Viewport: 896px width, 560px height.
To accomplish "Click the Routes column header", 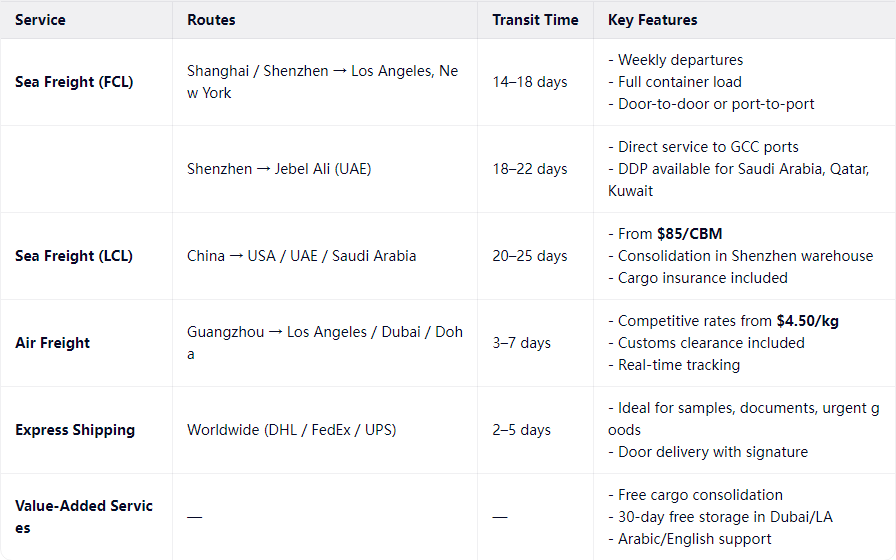I will tap(211, 20).
